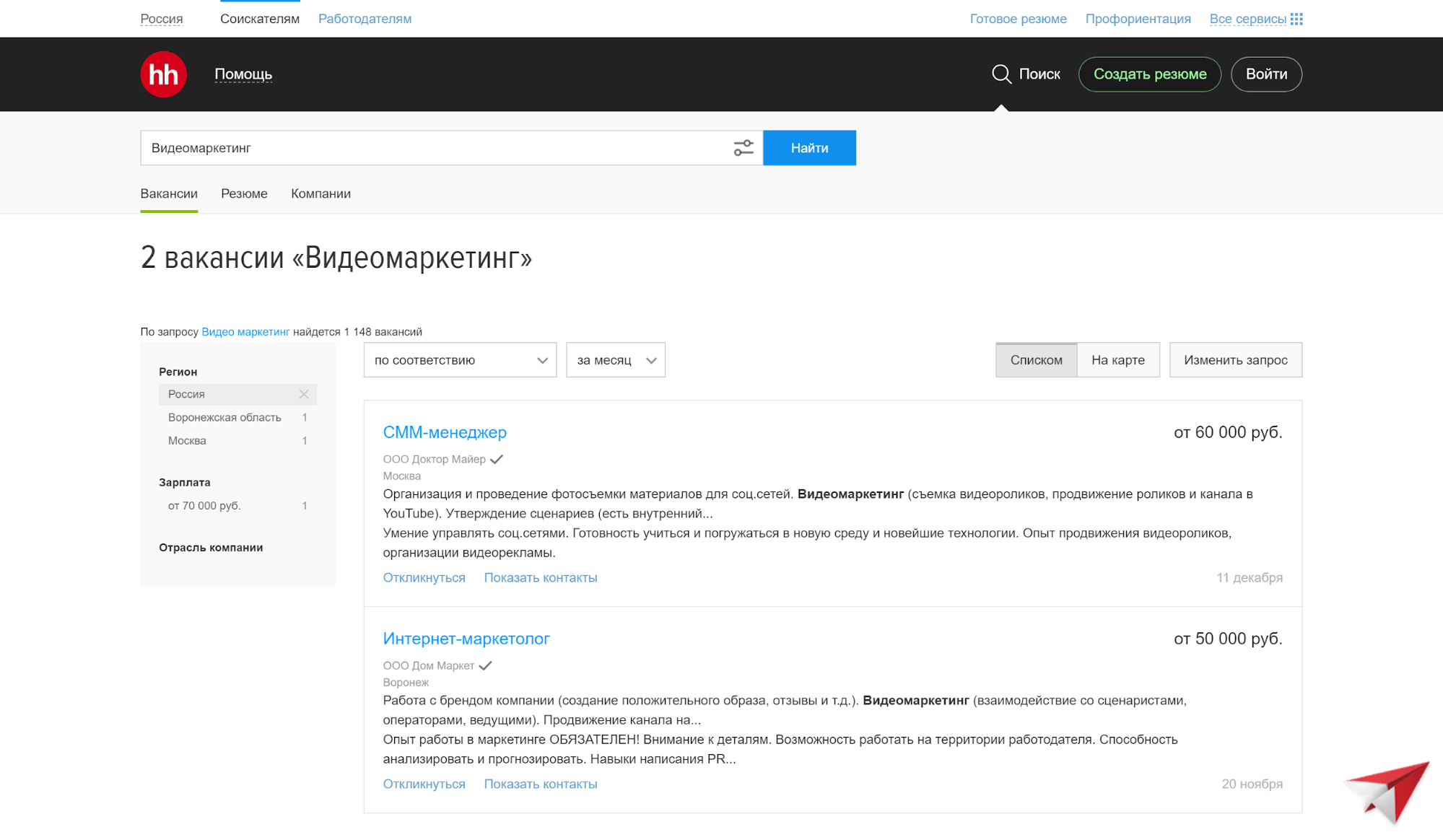Image resolution: width=1443 pixels, height=840 pixels.
Task: Open search using the magnifier icon
Action: [x=1000, y=74]
